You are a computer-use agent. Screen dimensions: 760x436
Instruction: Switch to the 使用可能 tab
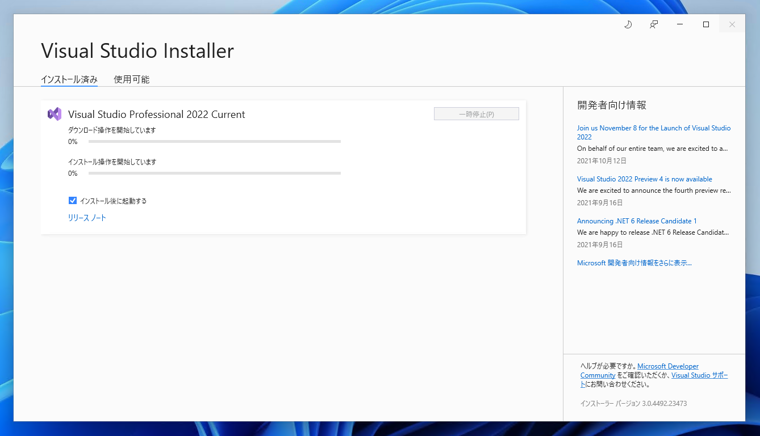[x=131, y=79]
